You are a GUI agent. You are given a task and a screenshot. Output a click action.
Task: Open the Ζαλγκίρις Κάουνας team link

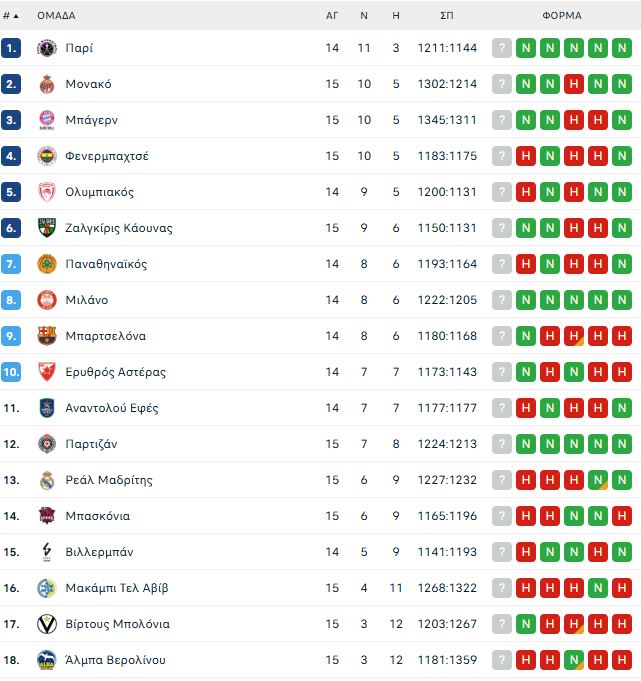[118, 228]
